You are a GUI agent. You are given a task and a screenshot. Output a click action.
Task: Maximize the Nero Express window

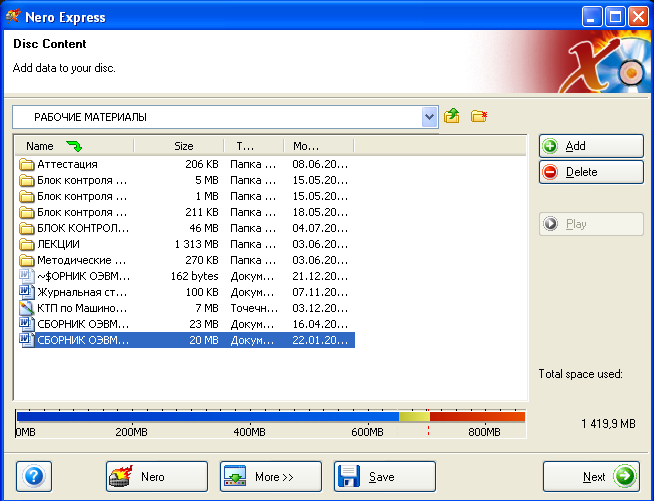pos(615,17)
